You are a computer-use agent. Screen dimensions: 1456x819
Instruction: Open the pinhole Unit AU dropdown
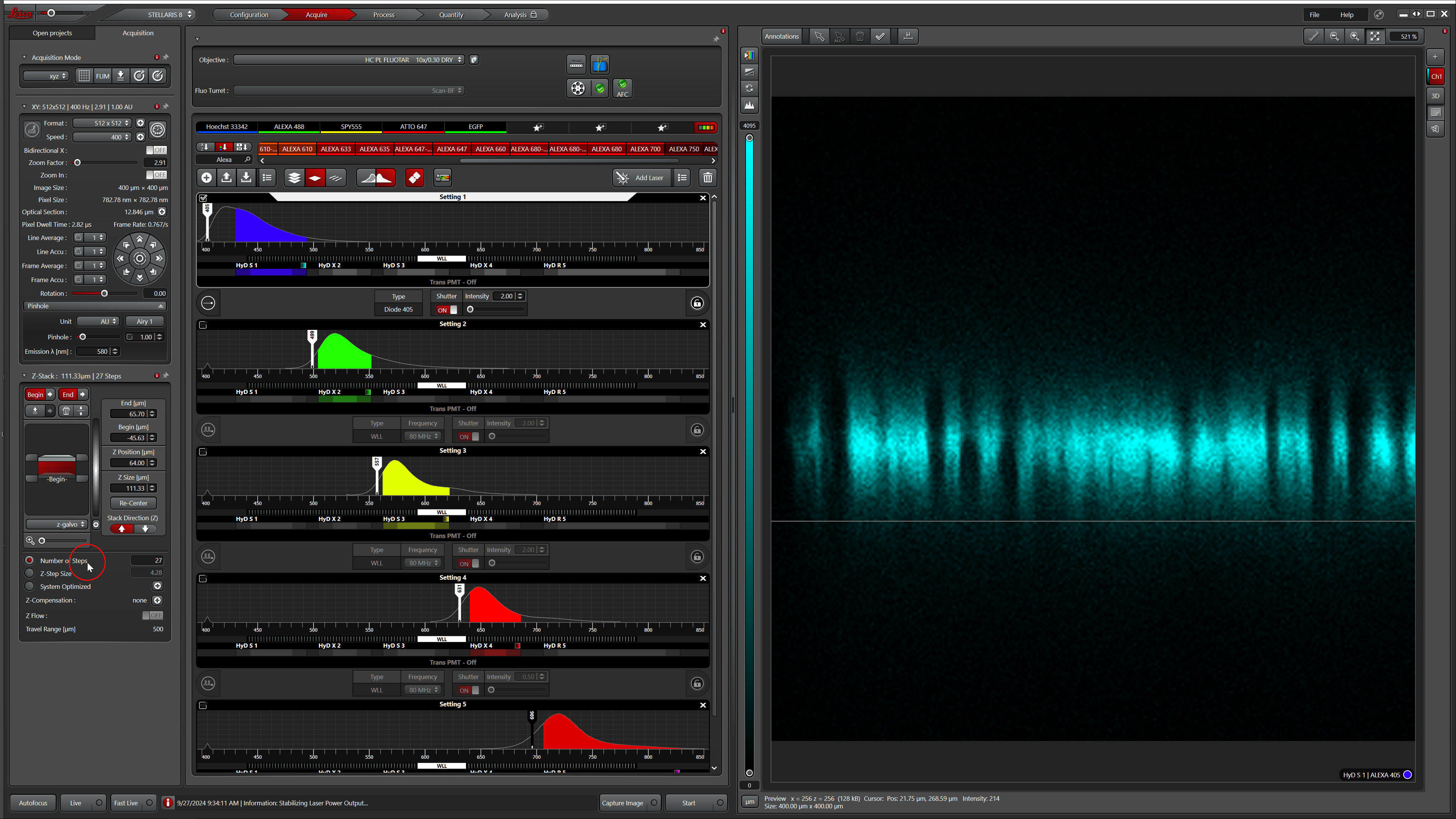[x=98, y=322]
